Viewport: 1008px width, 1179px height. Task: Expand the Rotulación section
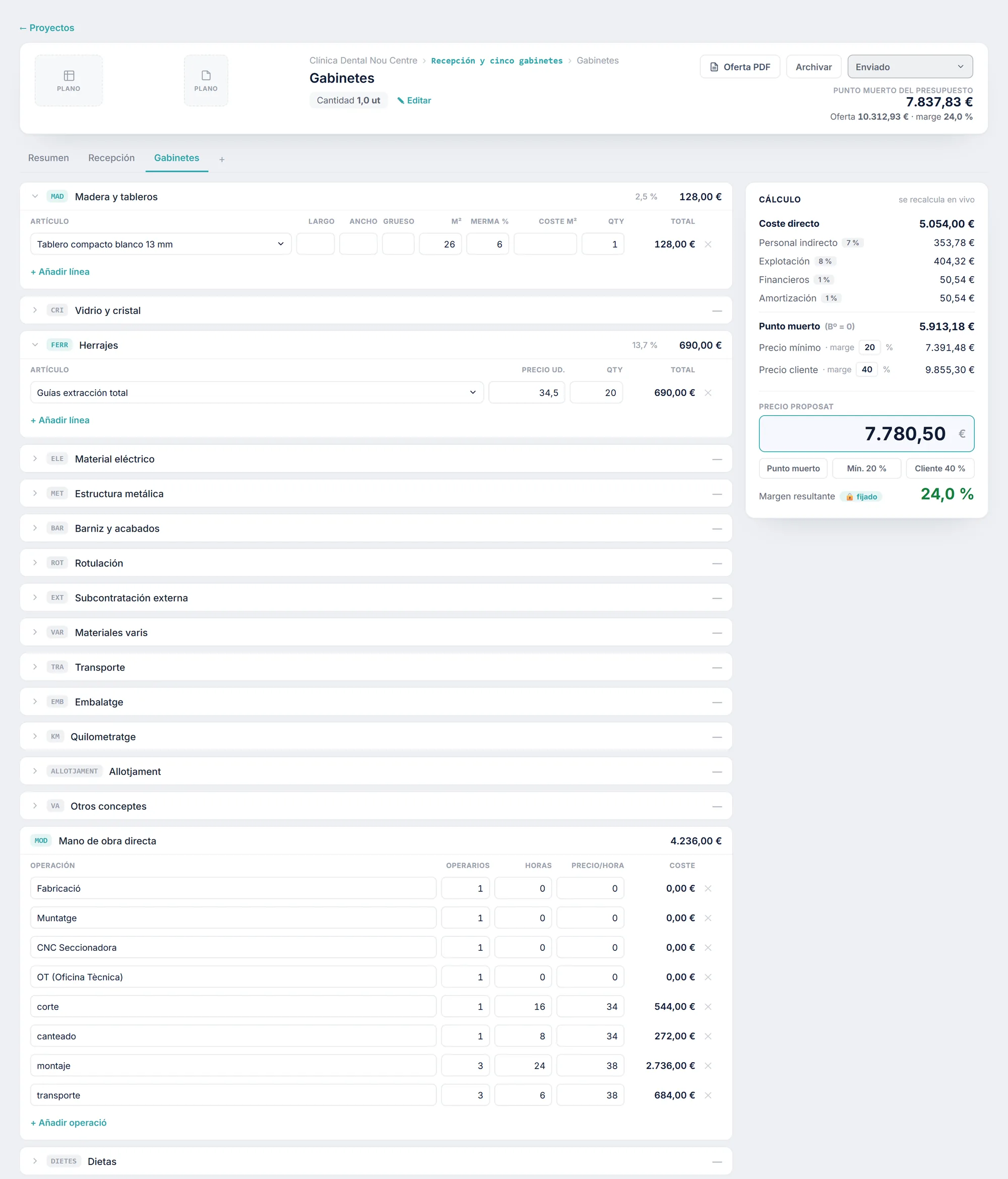pyautogui.click(x=35, y=563)
